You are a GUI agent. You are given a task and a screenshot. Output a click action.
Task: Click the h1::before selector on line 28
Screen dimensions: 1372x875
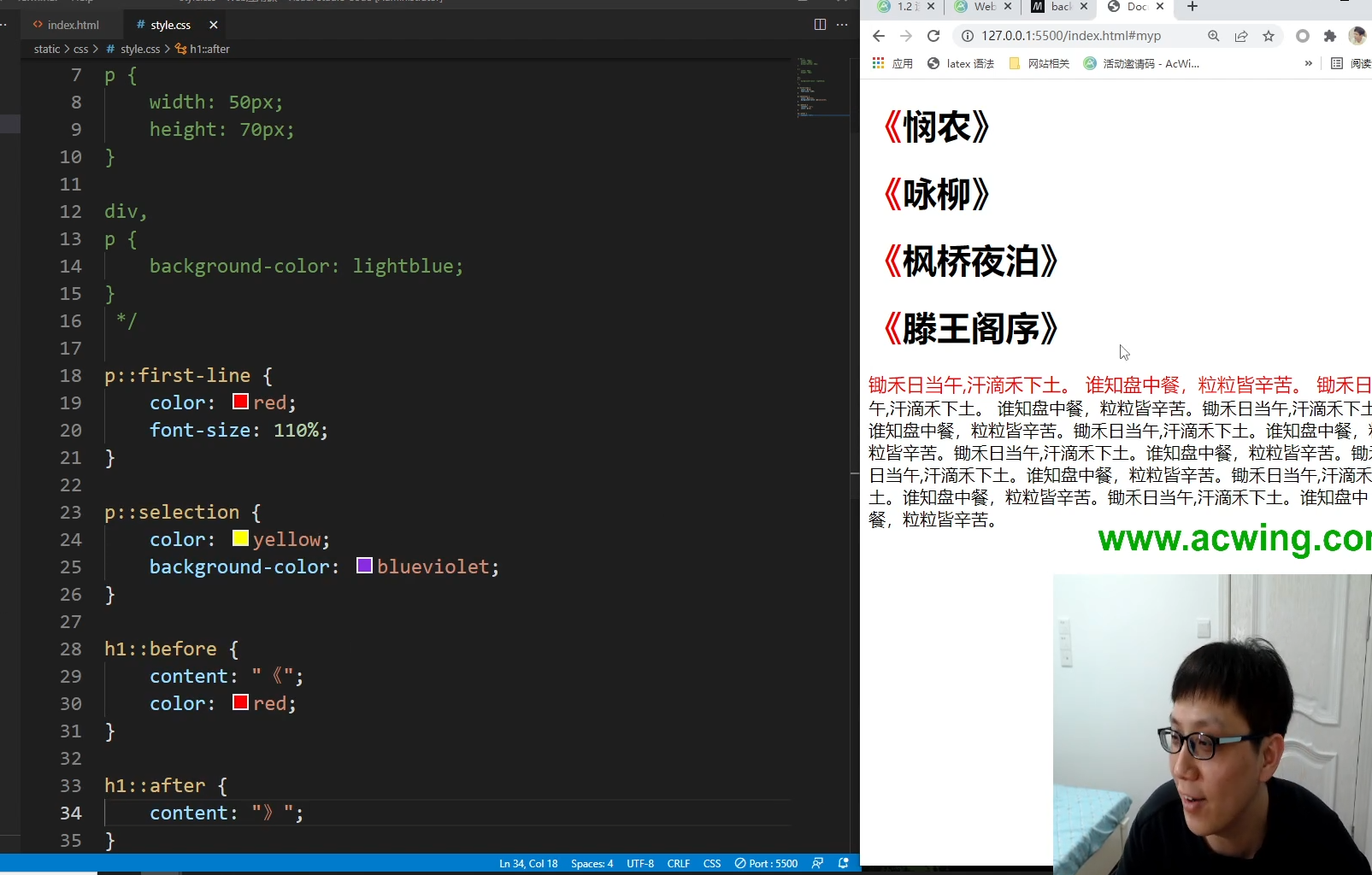point(161,649)
